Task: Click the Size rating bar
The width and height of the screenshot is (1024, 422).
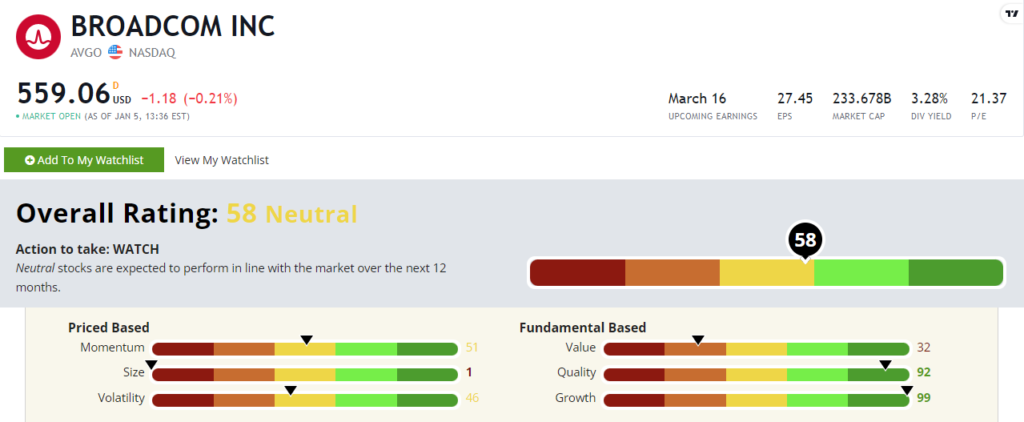Action: 305,374
